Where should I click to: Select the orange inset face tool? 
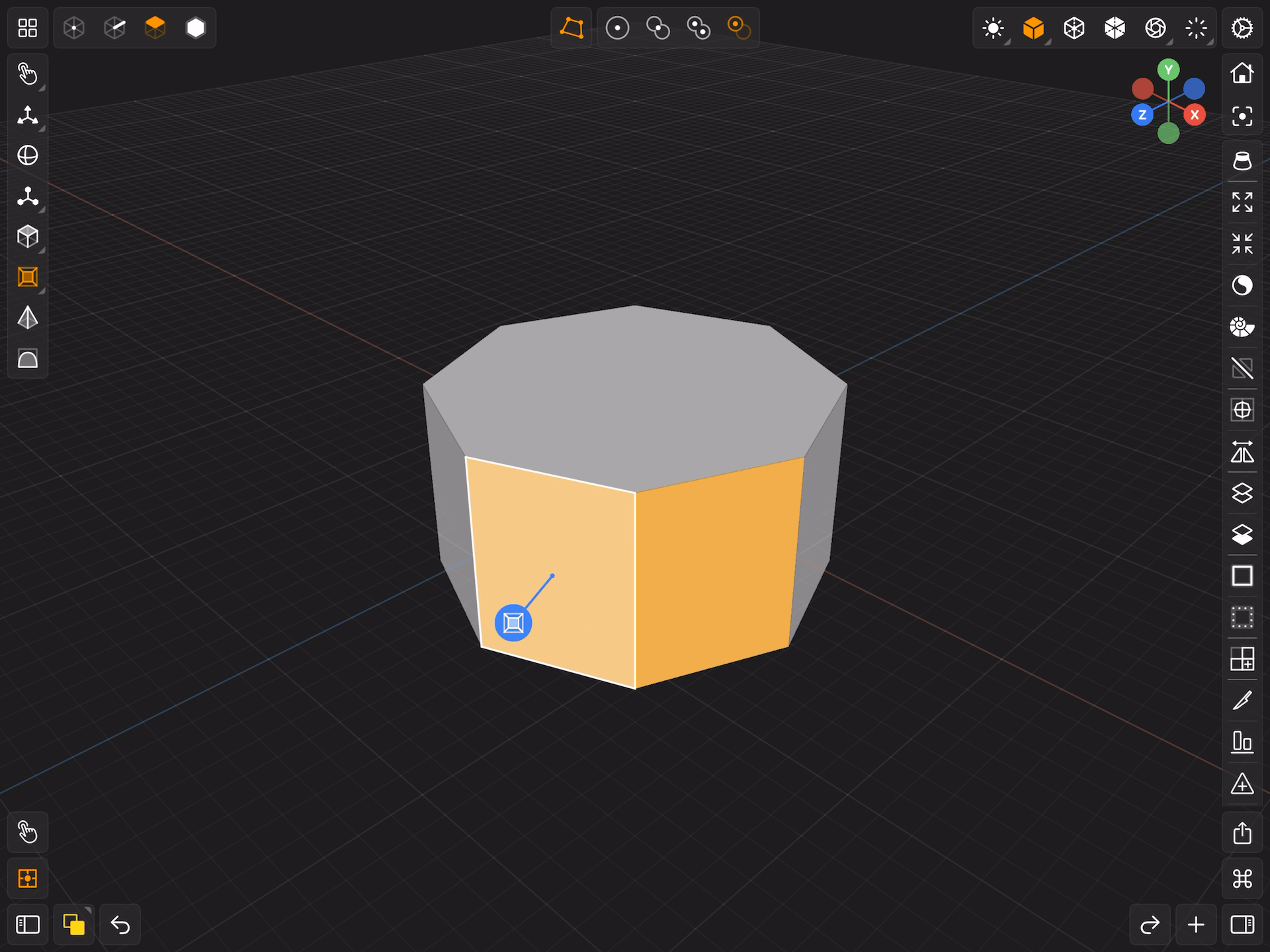pyautogui.click(x=27, y=277)
